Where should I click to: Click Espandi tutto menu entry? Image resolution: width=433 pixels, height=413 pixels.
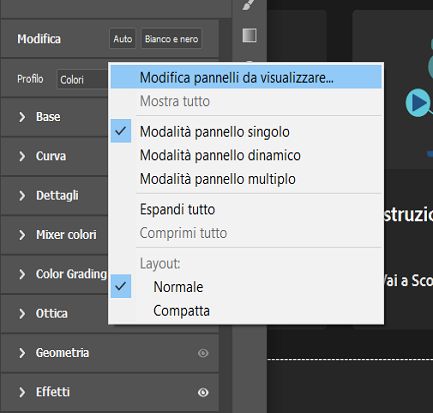click(x=246, y=209)
